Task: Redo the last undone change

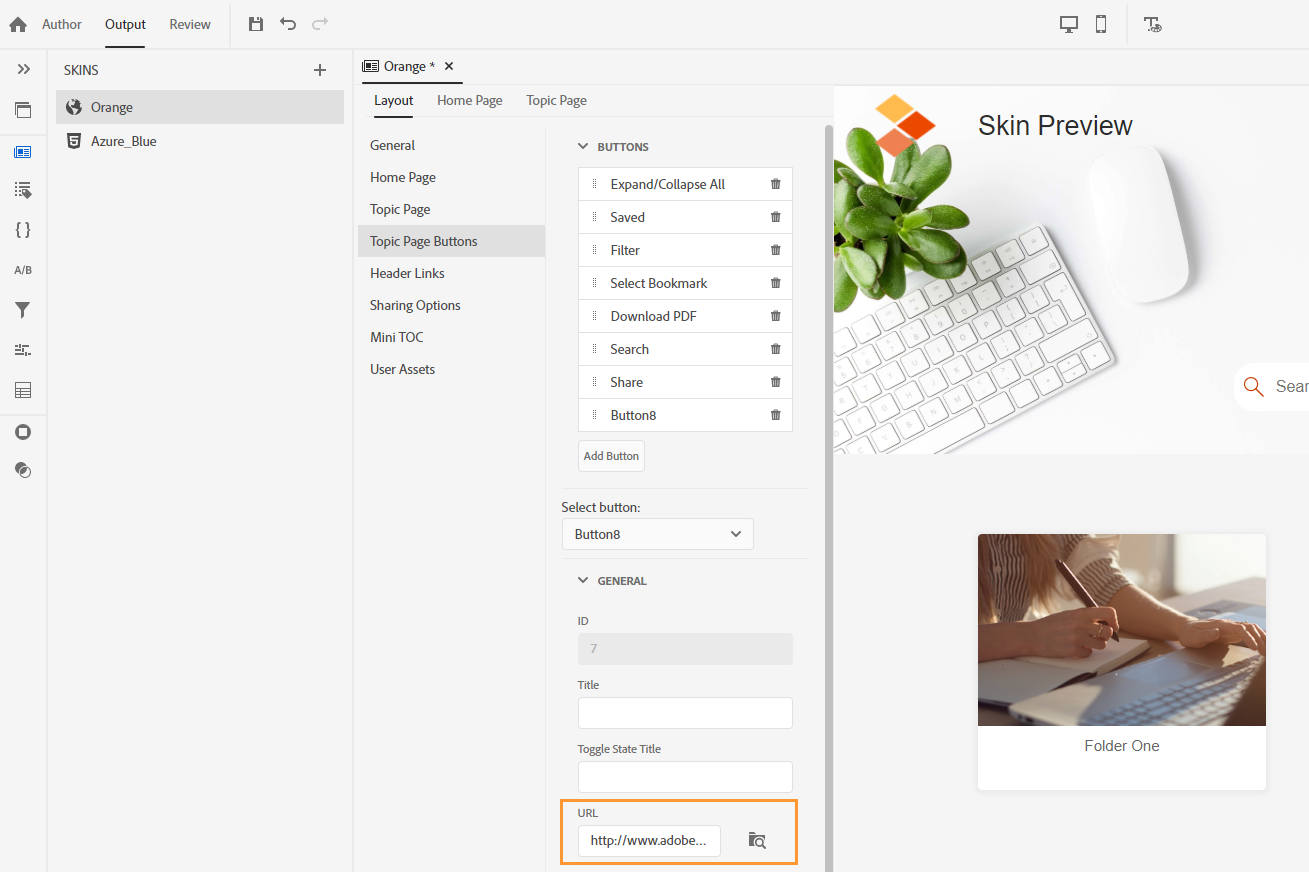Action: pyautogui.click(x=320, y=24)
